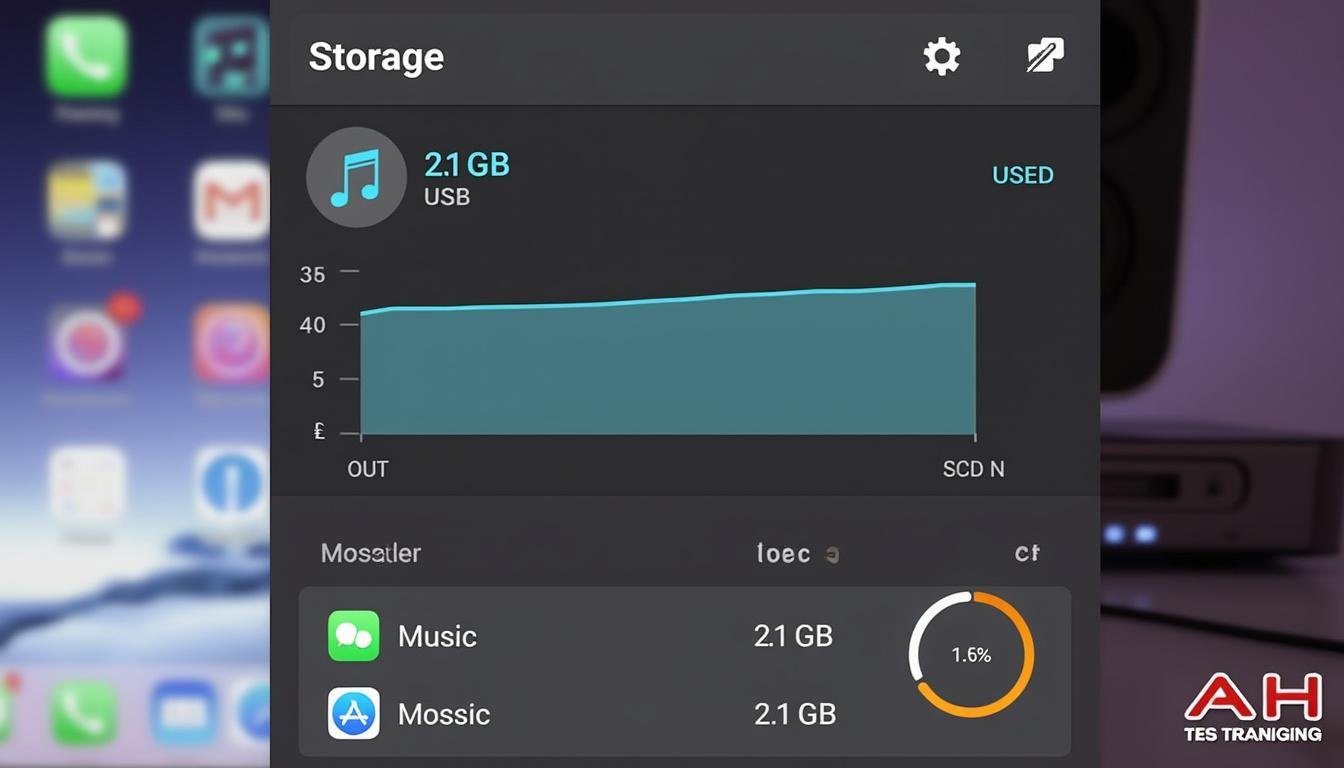The height and width of the screenshot is (768, 1344).
Task: Expand the Mosatler column header
Action: click(371, 553)
